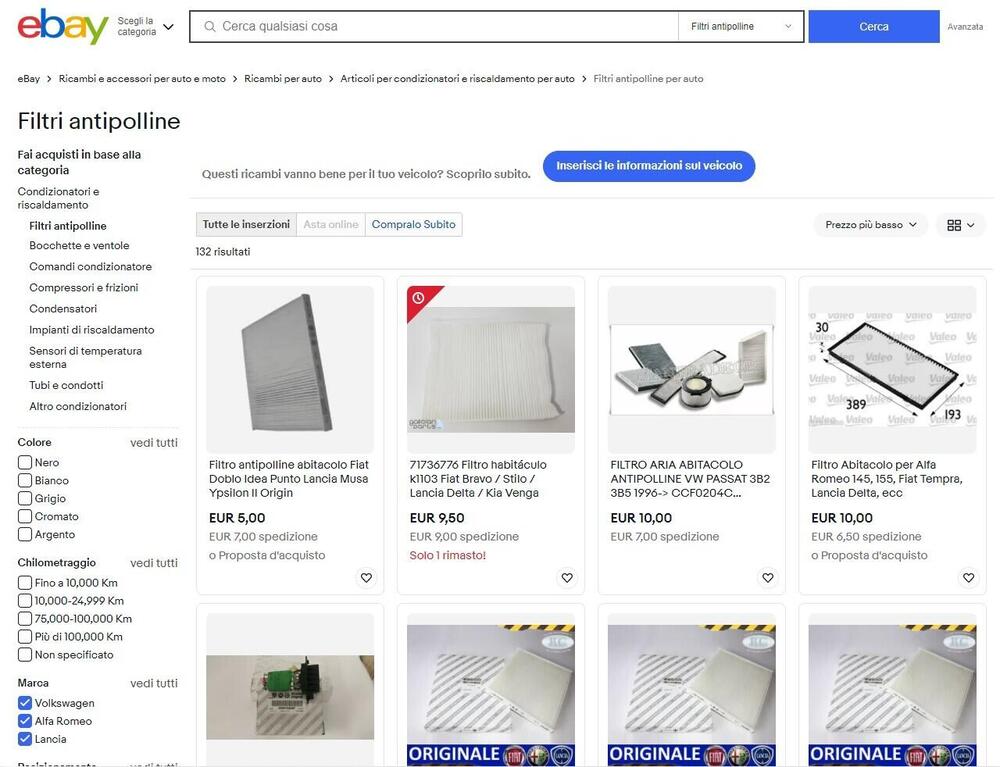Check the Argento color checkbox
Viewport: 1000px width, 767px height.
25,534
